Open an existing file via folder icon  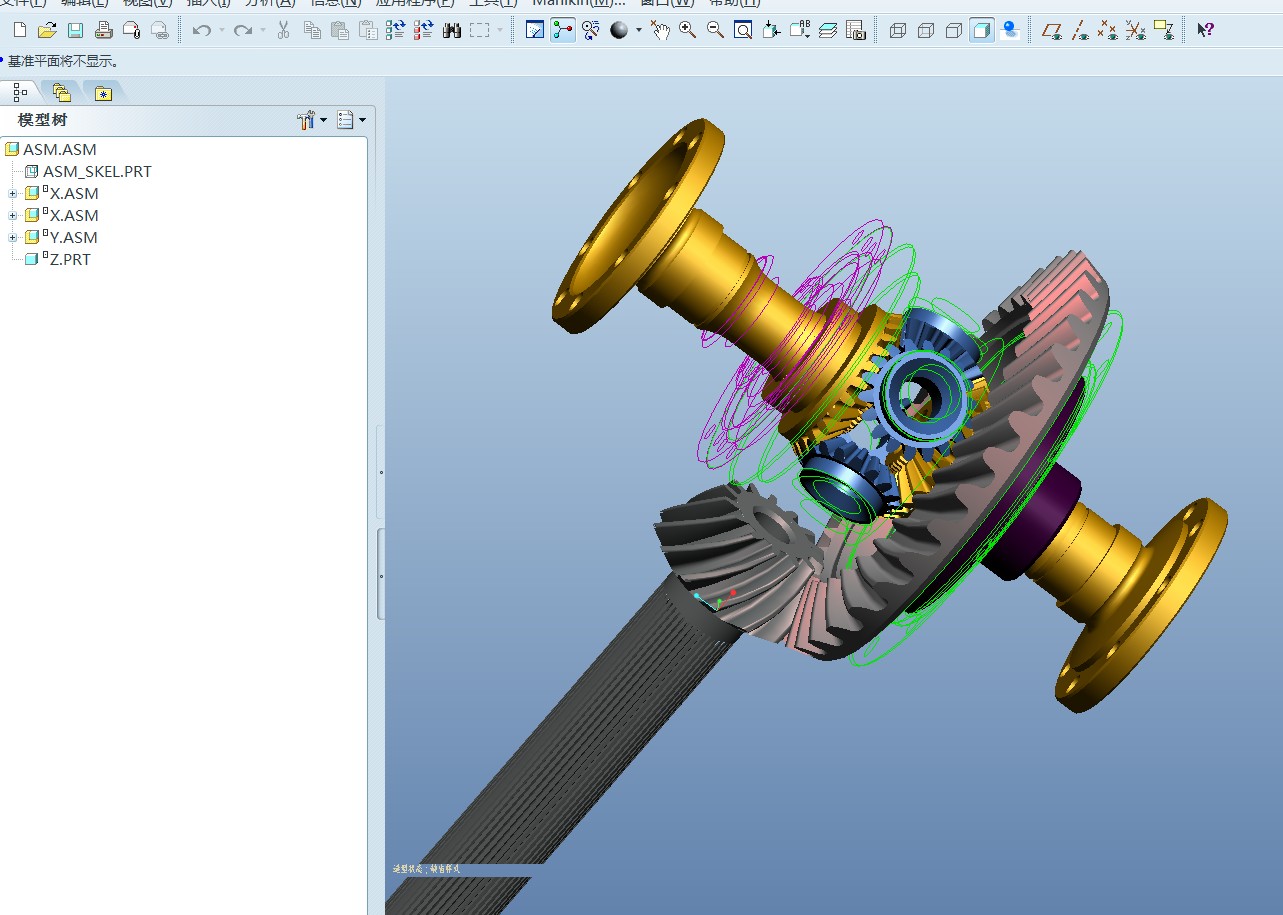(47, 30)
